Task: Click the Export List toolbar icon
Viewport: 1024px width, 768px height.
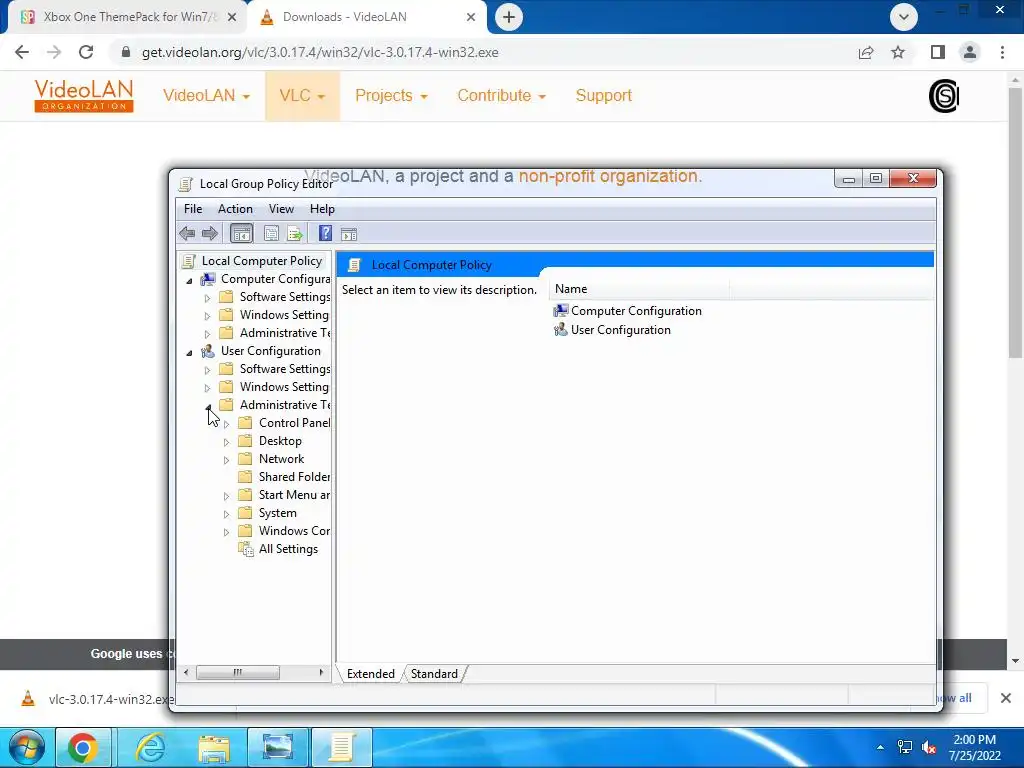Action: pyautogui.click(x=295, y=233)
